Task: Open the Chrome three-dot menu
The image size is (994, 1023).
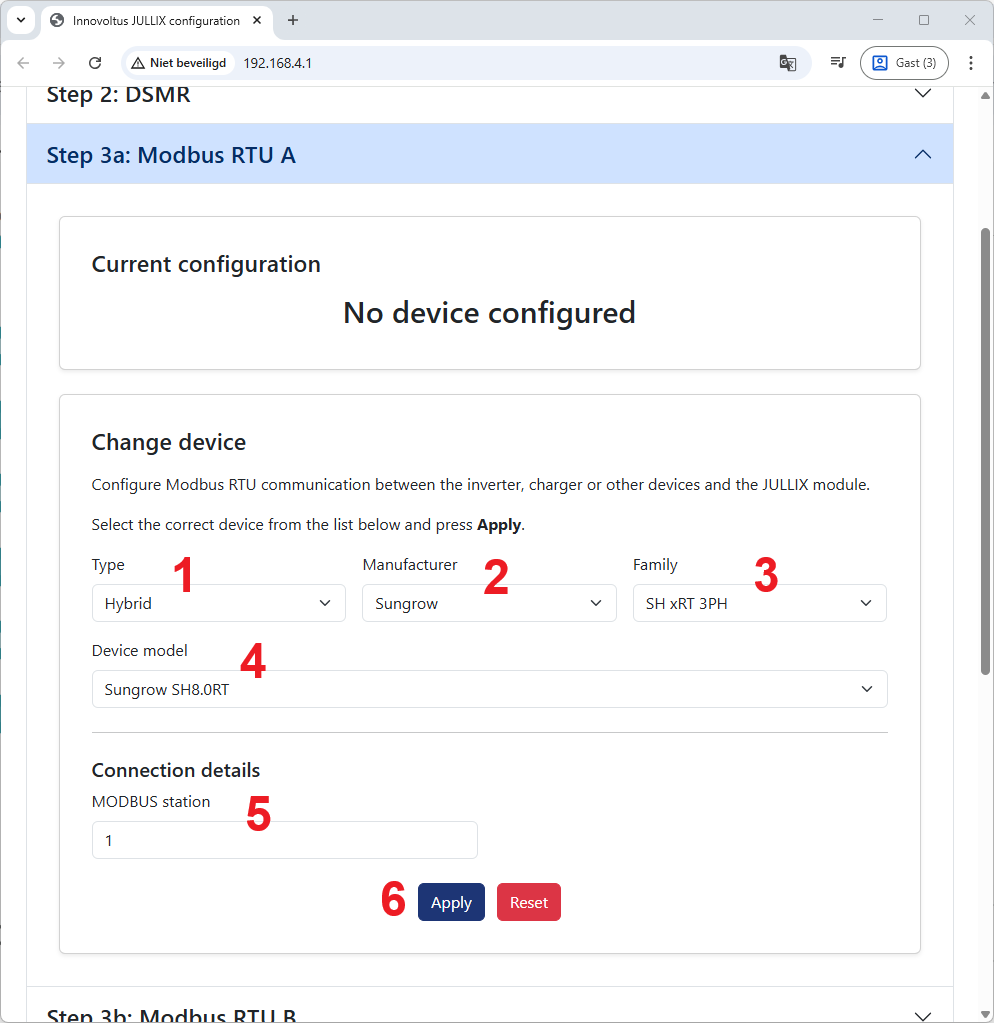Action: click(970, 63)
